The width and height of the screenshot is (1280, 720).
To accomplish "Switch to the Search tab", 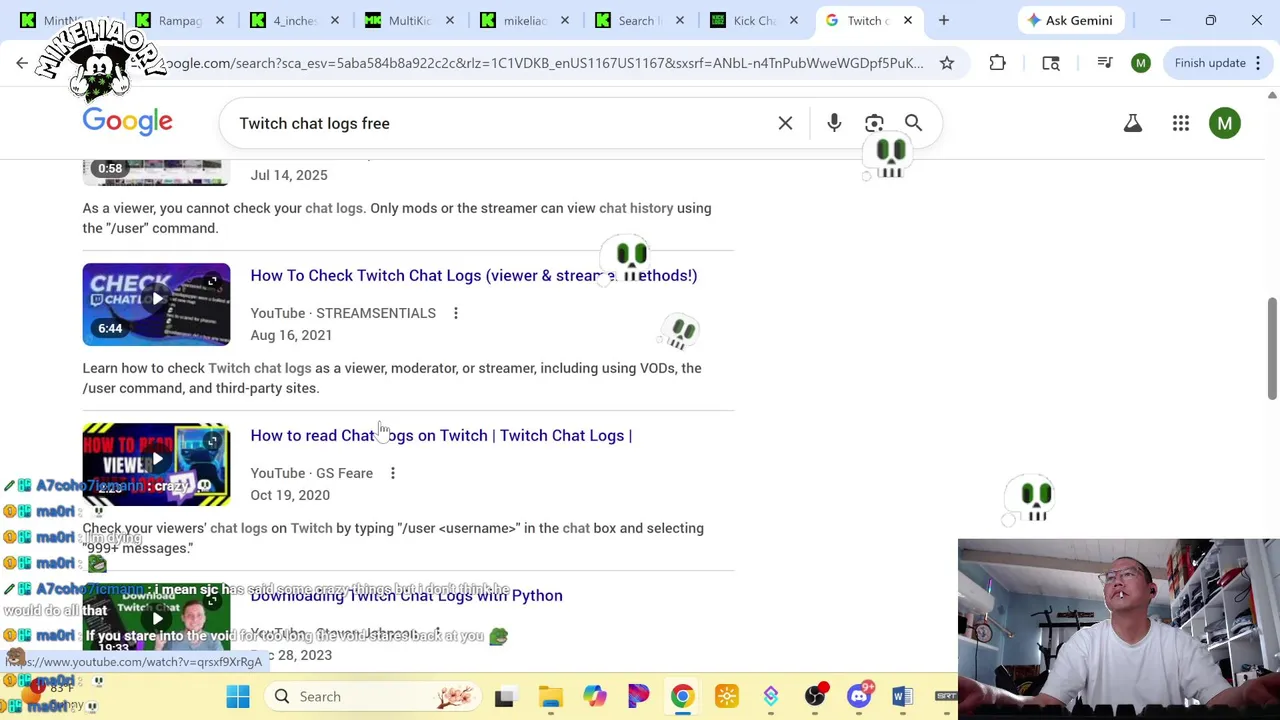I will [630, 20].
